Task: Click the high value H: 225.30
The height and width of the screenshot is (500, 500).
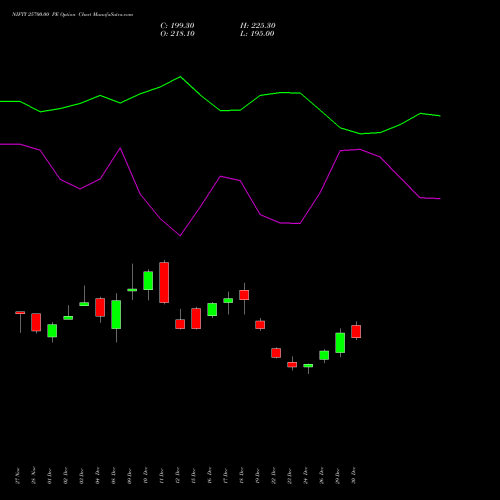Action: coord(258,26)
